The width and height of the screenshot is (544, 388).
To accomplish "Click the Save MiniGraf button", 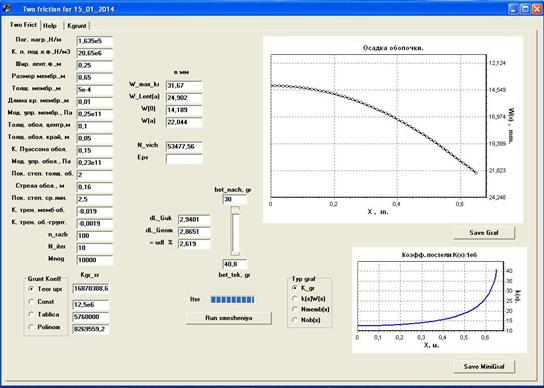I will (484, 366).
